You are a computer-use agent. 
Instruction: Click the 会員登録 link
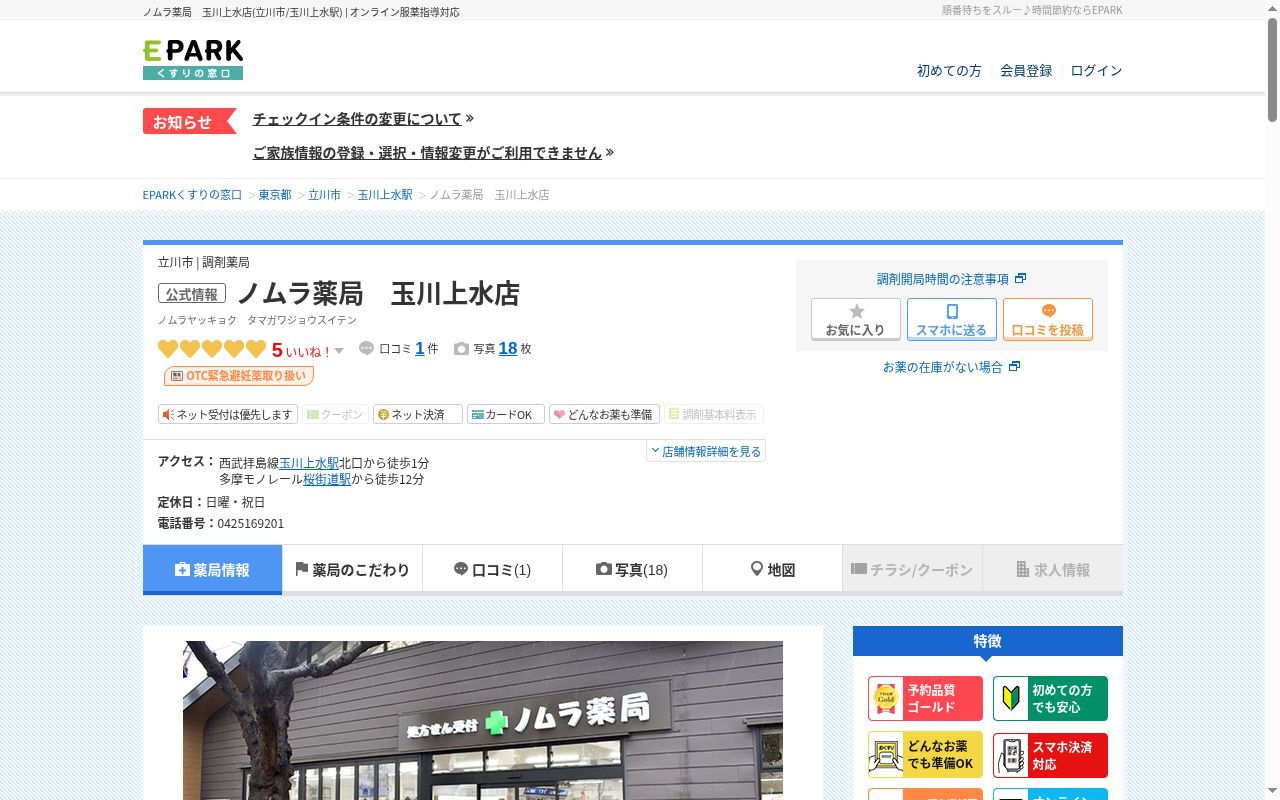(1026, 71)
